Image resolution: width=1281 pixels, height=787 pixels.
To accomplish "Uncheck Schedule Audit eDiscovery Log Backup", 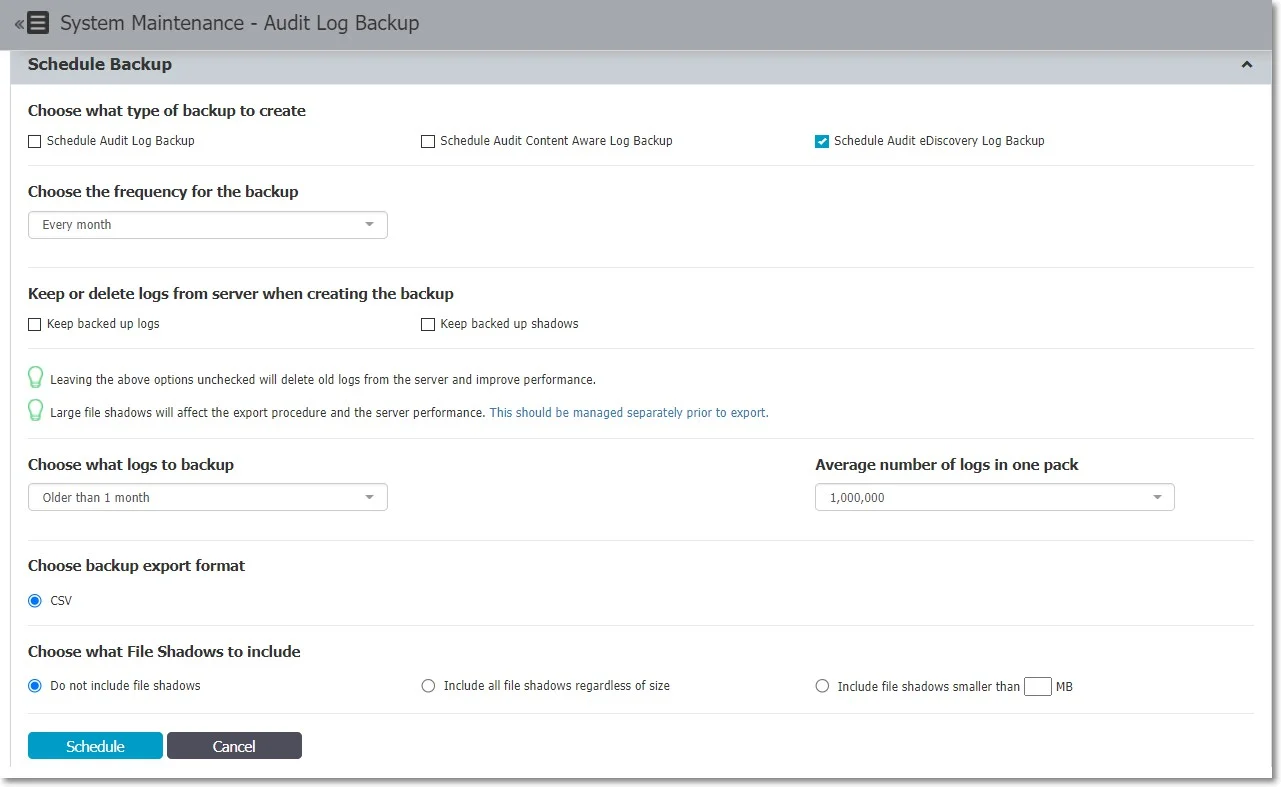I will click(x=822, y=142).
